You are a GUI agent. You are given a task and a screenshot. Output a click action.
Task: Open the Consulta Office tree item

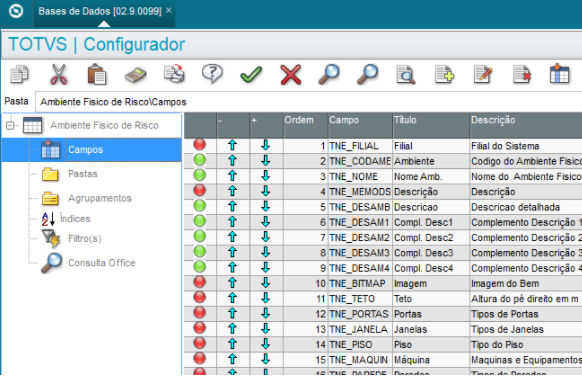pyautogui.click(x=101, y=263)
